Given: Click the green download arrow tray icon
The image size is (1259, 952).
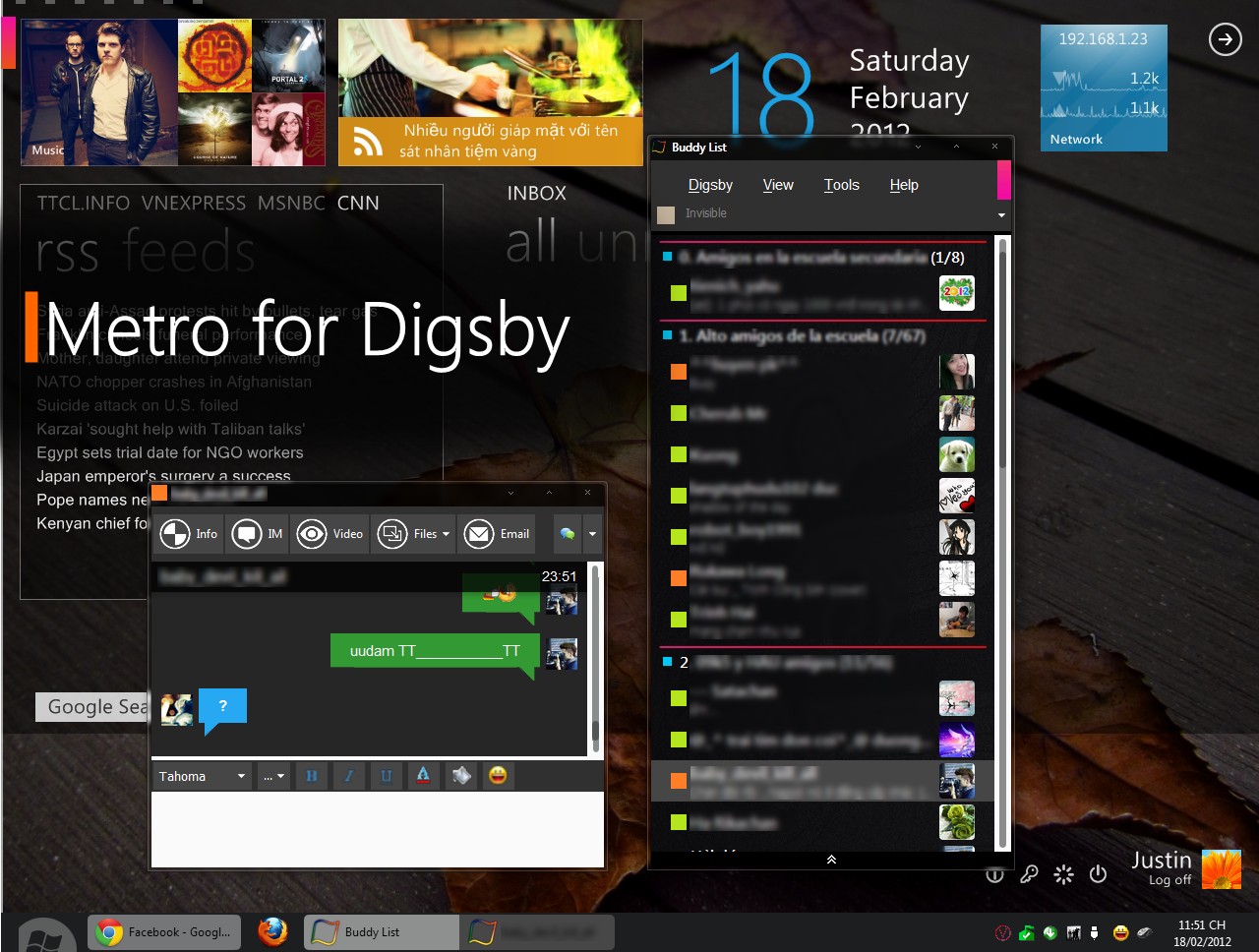Looking at the screenshot, I should tap(1049, 932).
